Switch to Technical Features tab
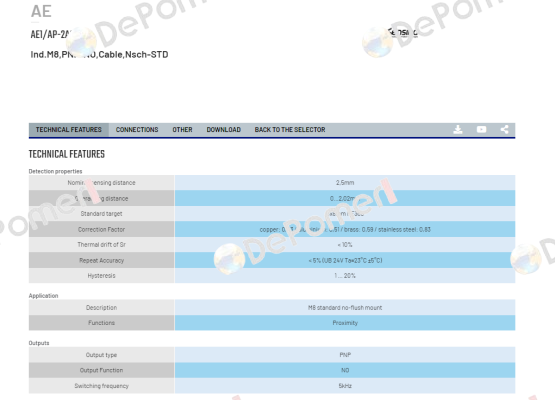Screen dimensions: 555x400 tap(69, 130)
